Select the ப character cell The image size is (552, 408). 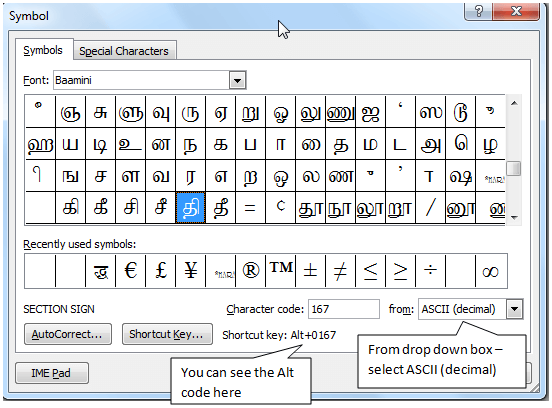click(x=250, y=144)
